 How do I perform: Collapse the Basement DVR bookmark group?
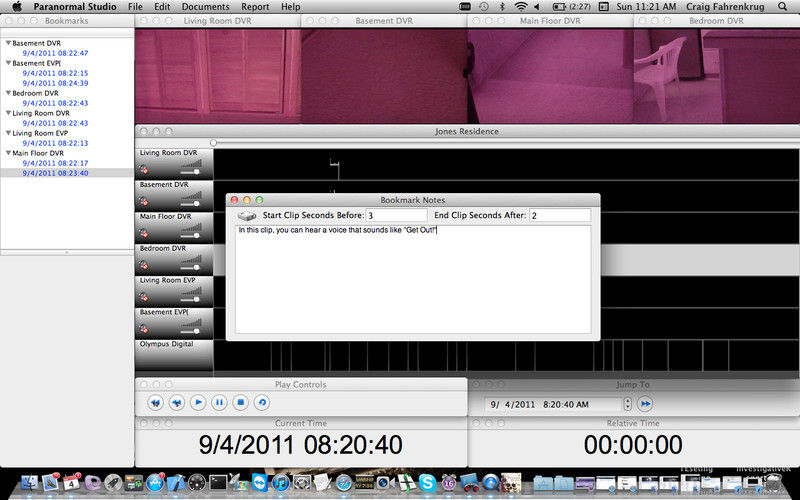pos(8,43)
